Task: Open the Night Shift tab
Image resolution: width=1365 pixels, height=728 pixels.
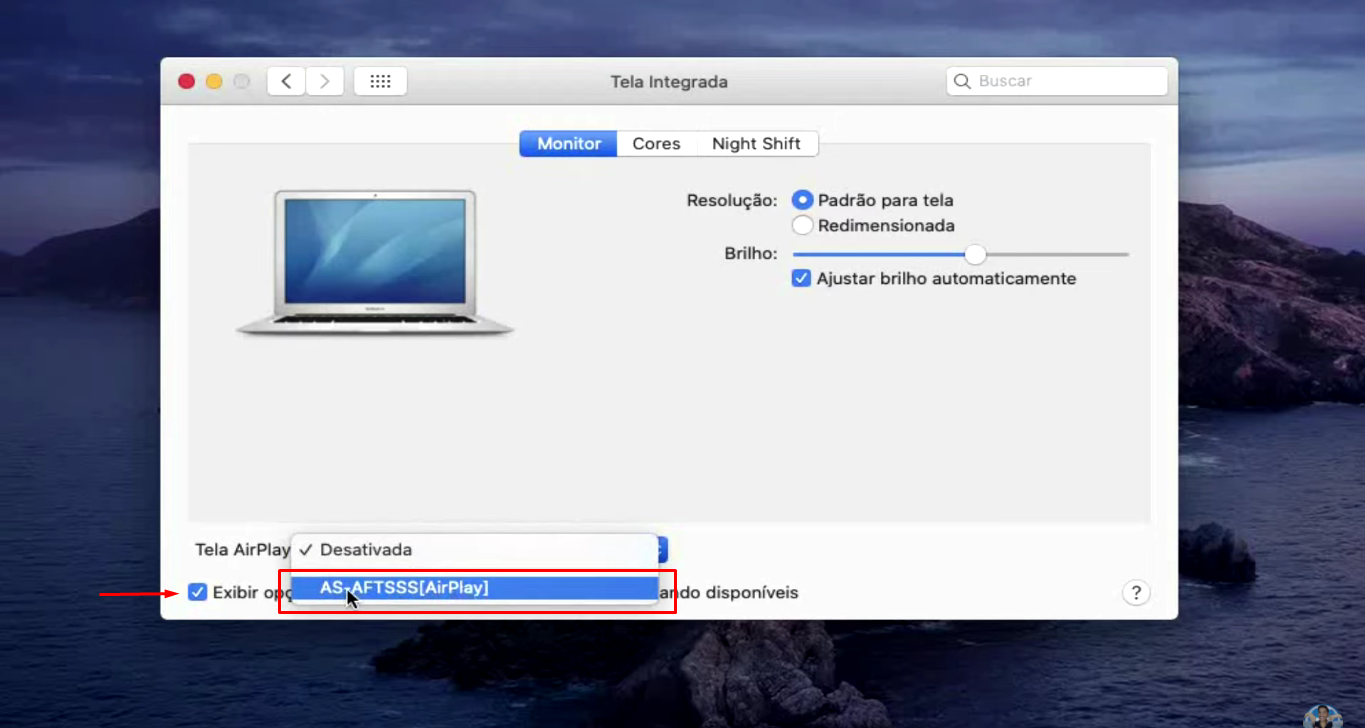Action: (x=756, y=144)
